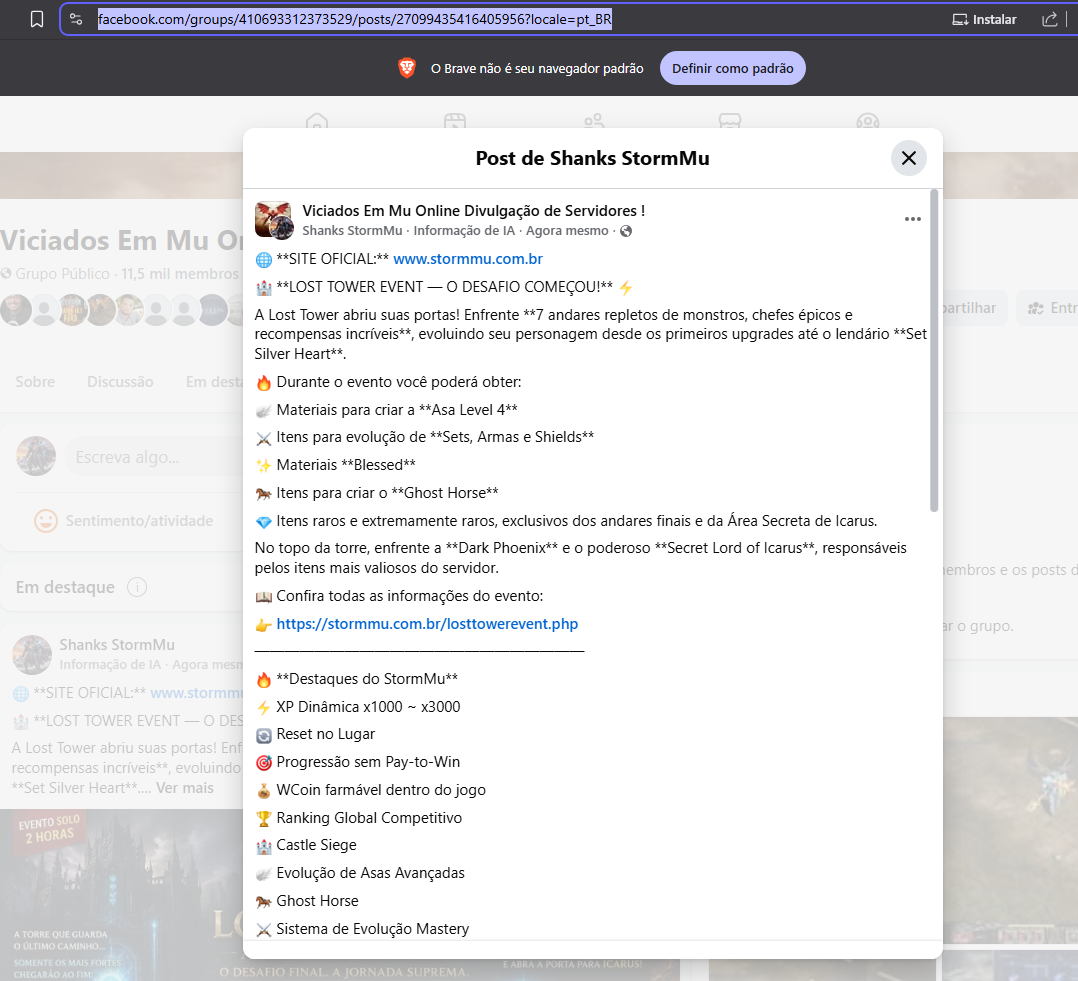Click the Escreva algo post input
This screenshot has height=981, width=1078.
(155, 457)
